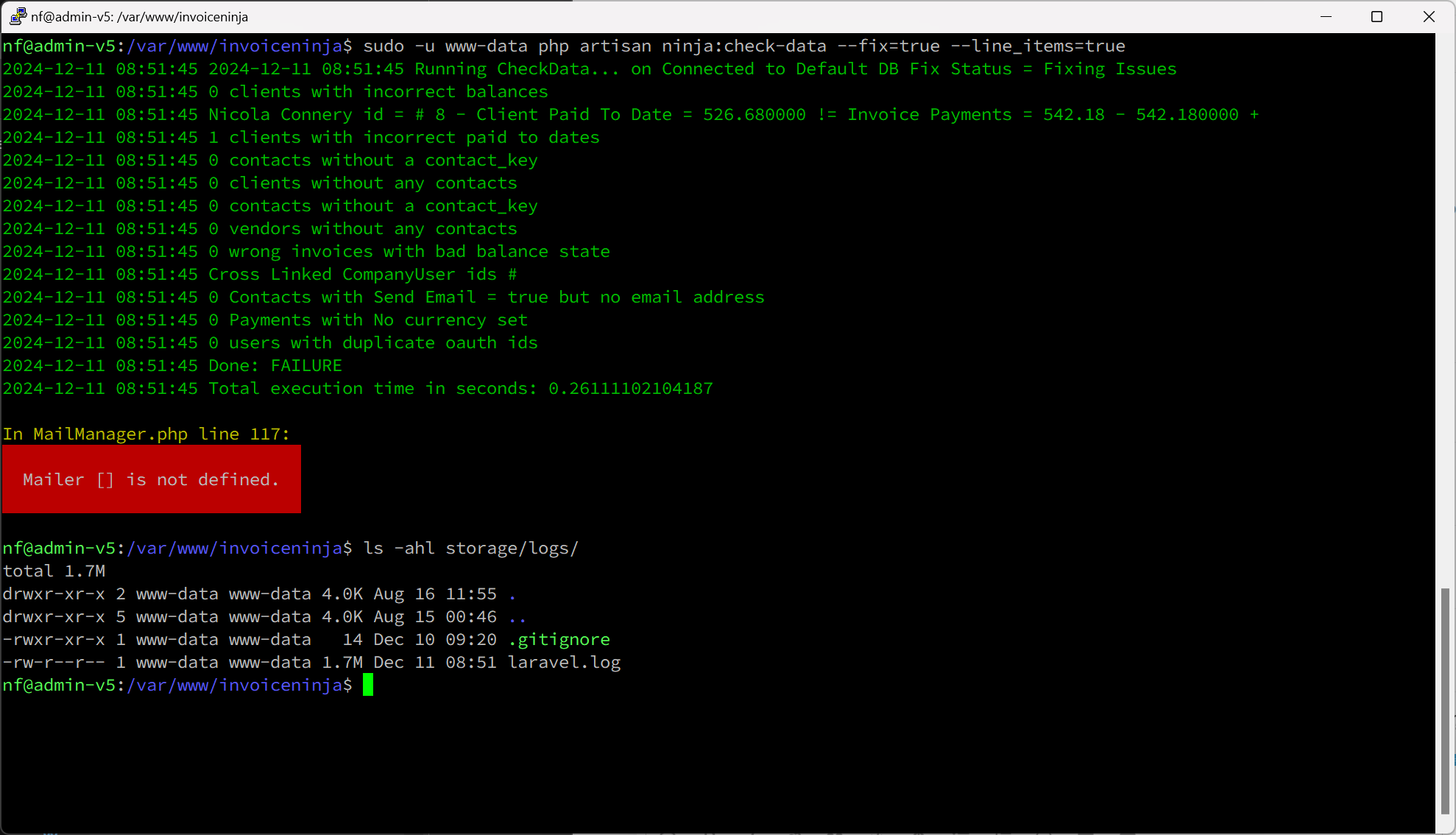The width and height of the screenshot is (1456, 835).
Task: Click '0 clients with incorrect balances' line
Action: pos(275,91)
